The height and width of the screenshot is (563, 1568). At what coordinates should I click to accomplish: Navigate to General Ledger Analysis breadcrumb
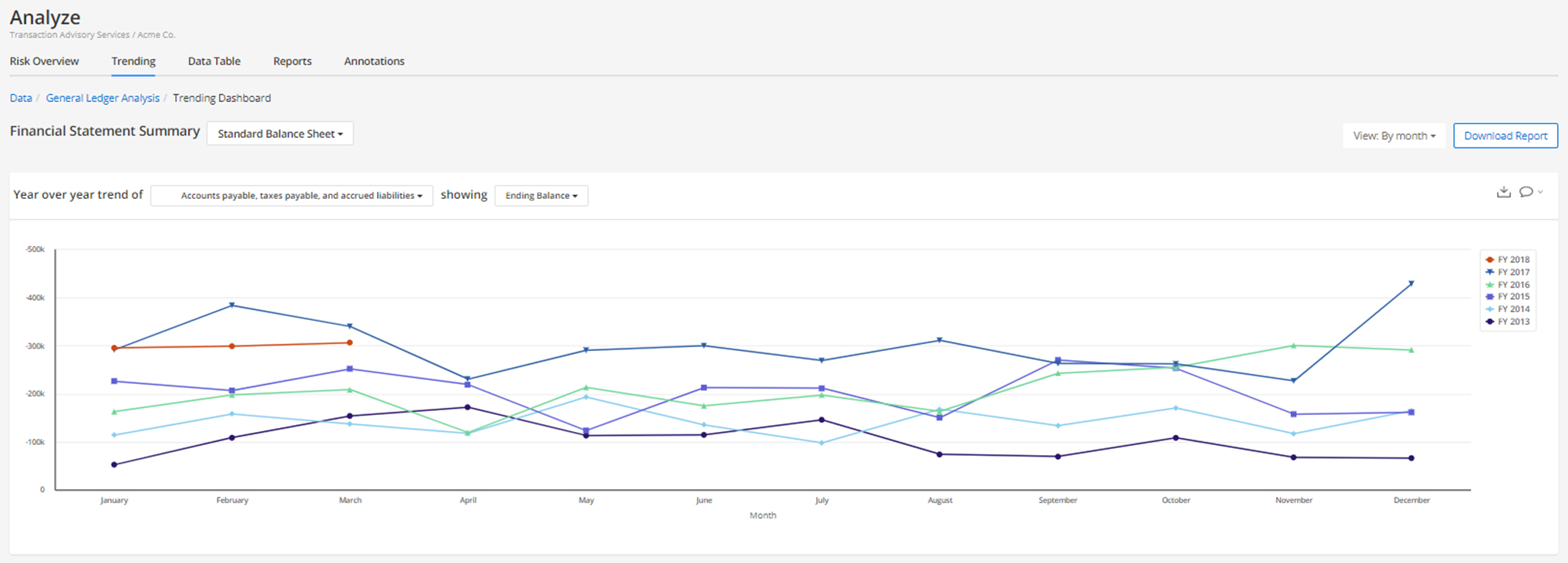point(103,98)
